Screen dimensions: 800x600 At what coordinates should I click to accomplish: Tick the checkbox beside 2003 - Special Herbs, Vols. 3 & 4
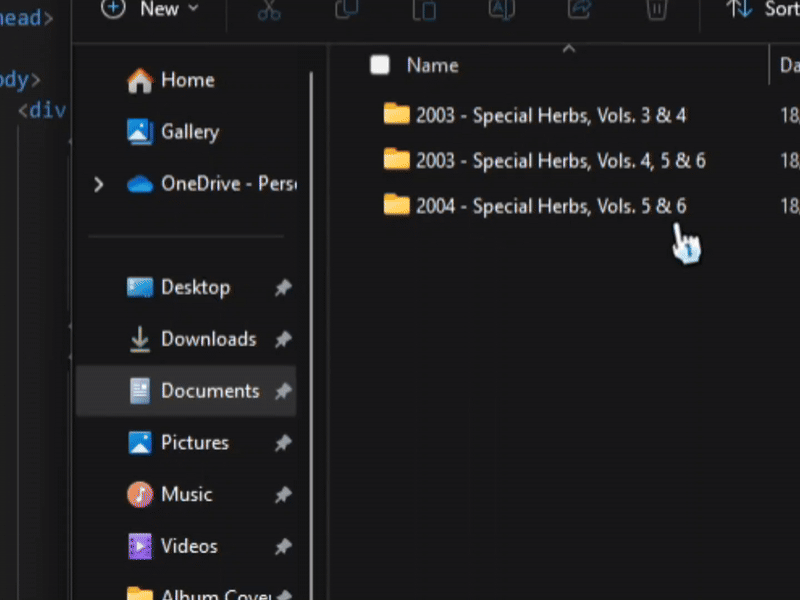(380, 114)
